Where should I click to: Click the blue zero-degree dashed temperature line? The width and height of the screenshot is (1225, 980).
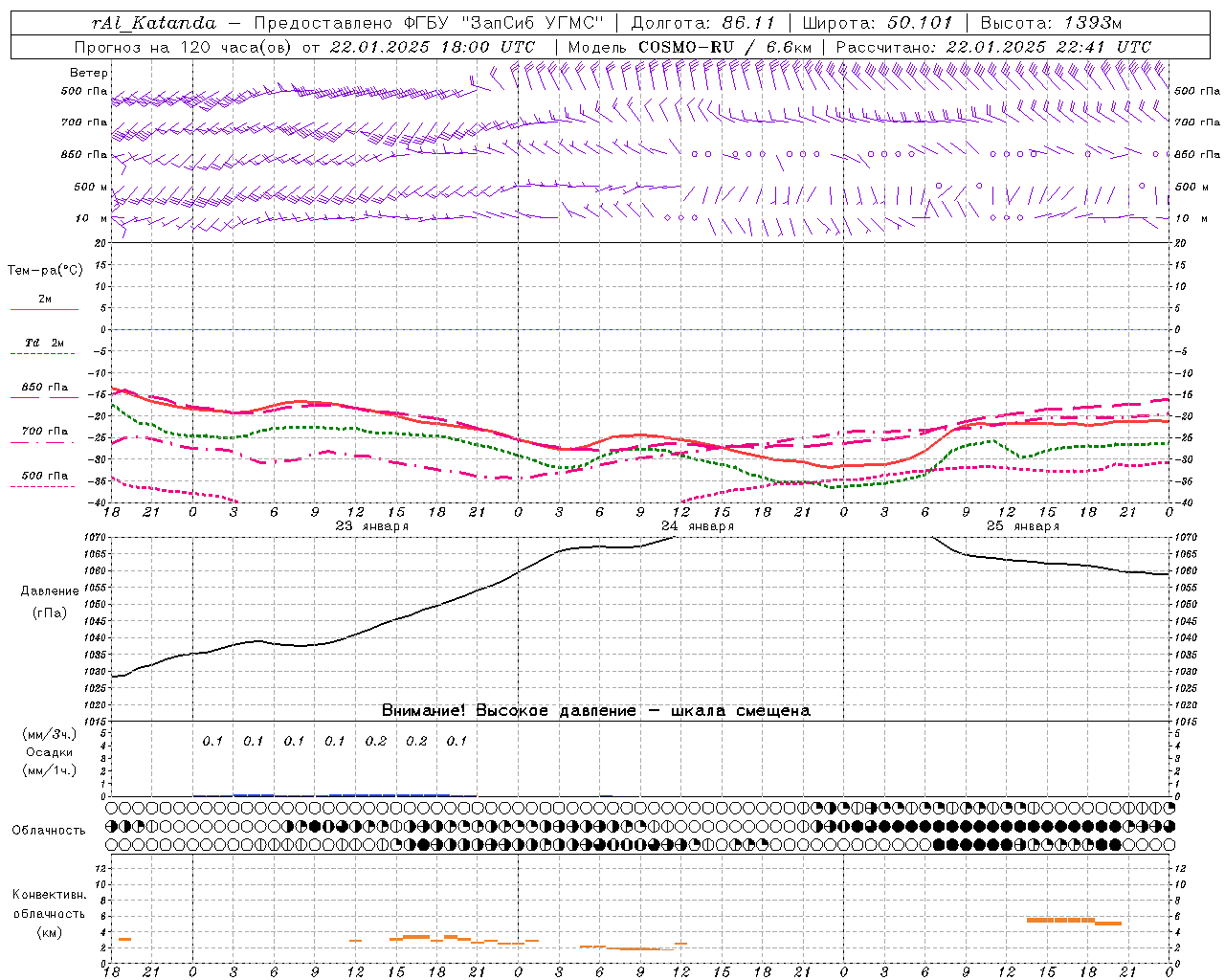pos(641,329)
